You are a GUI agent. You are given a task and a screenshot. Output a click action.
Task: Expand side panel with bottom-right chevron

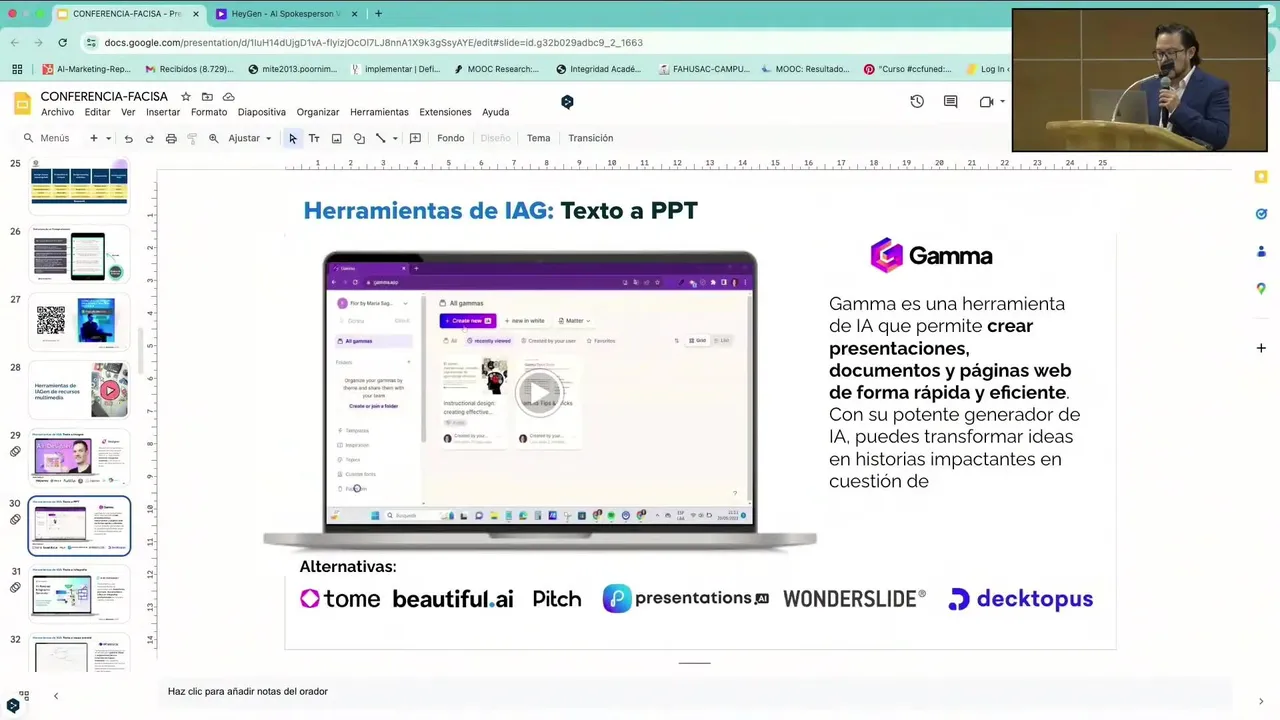[x=1261, y=701]
